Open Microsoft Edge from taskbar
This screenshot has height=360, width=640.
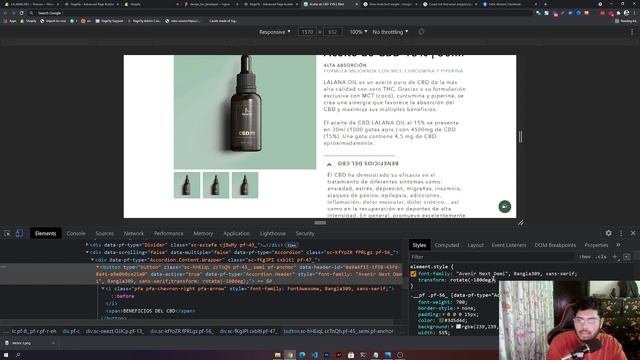(x=302, y=355)
